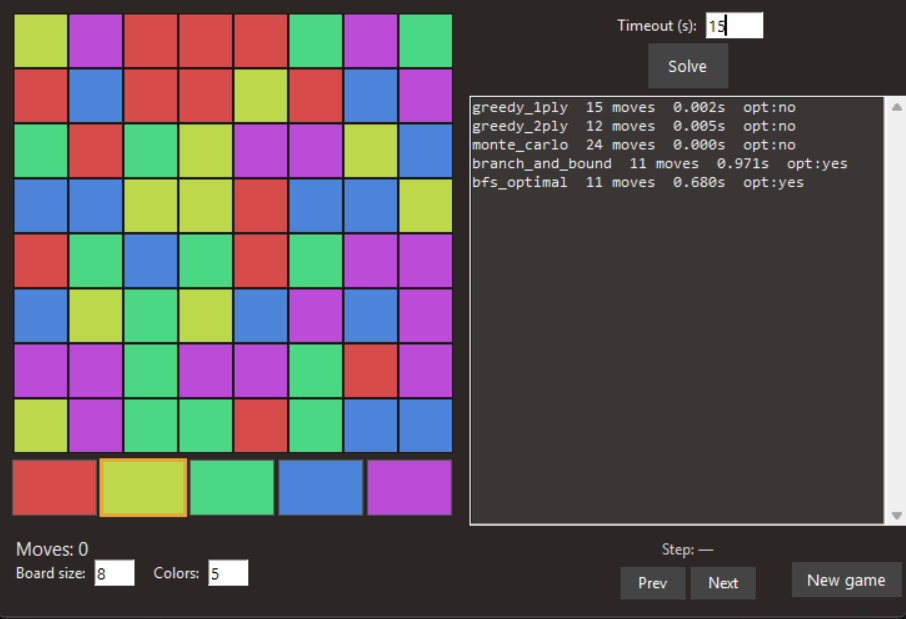The image size is (906, 619).
Task: Click the top-left corner tile of the board
Action: (41, 41)
